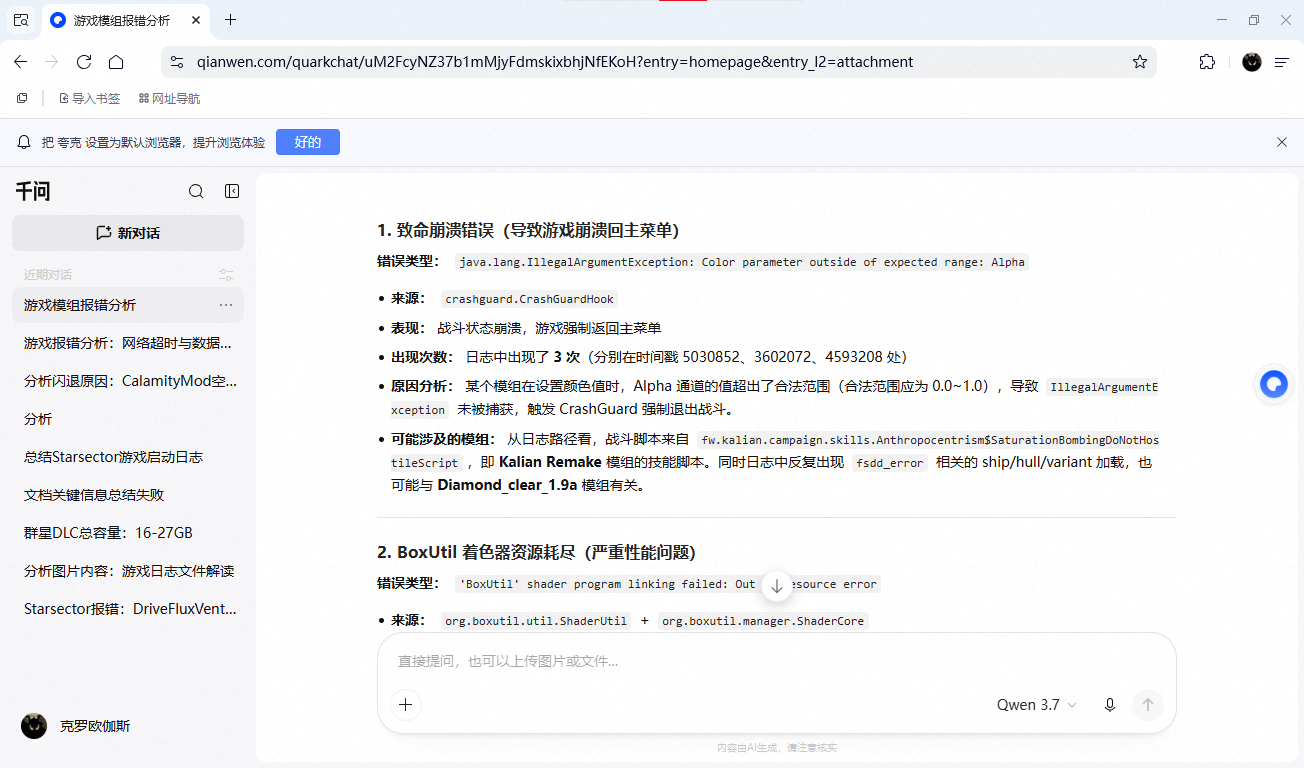Jump to bottom with down-arrow button

(777, 586)
